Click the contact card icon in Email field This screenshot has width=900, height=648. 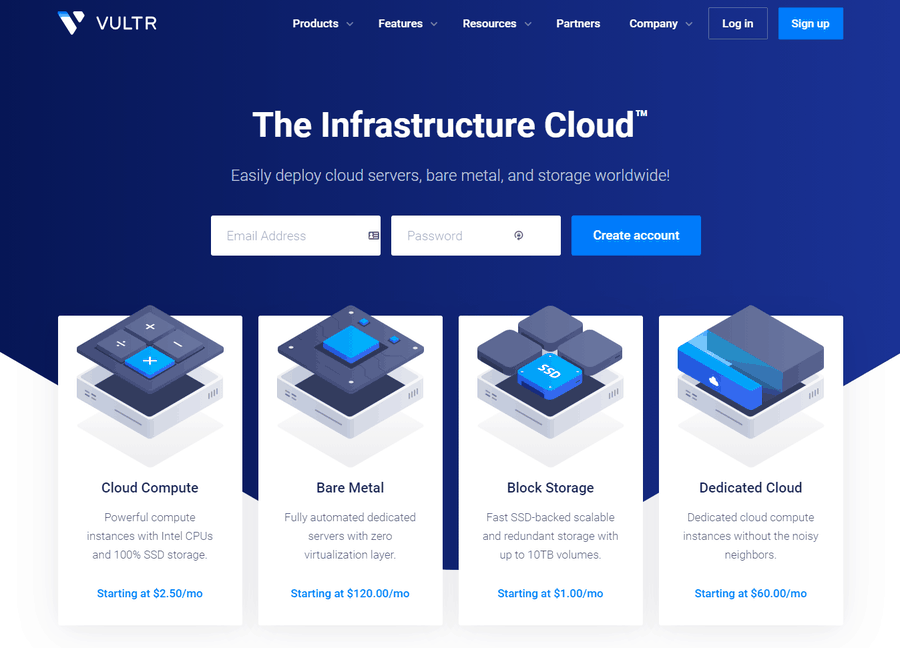(374, 235)
